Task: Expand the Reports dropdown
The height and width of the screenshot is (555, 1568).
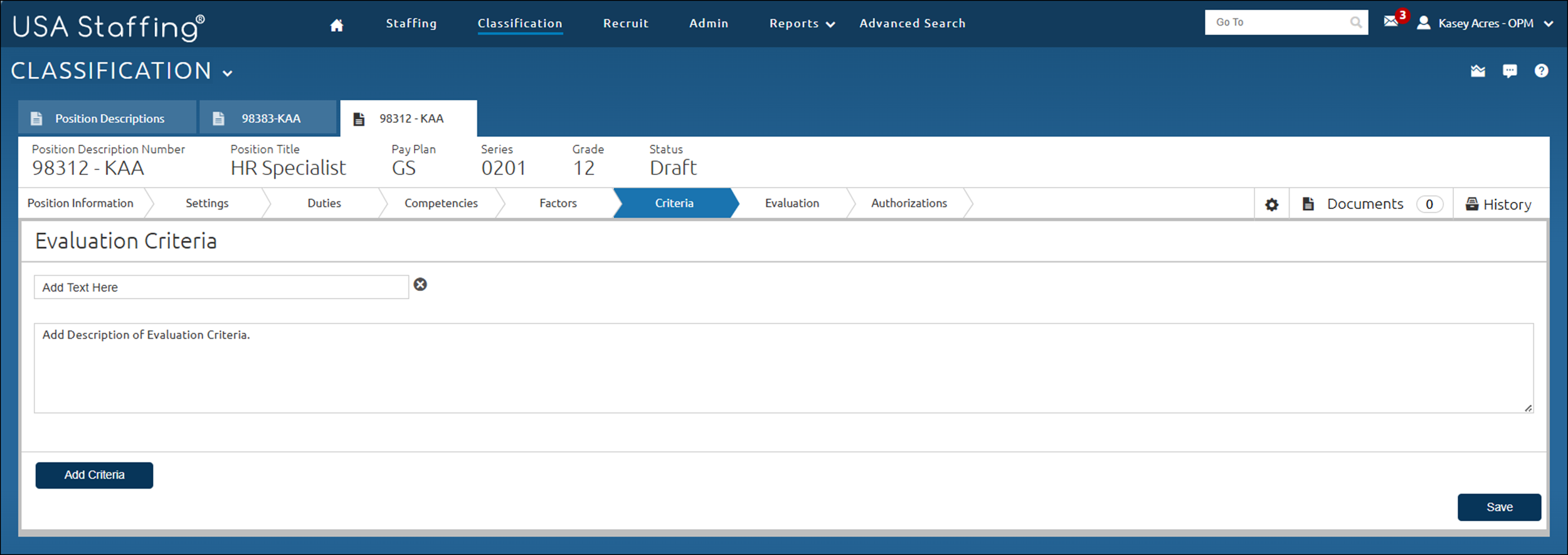Action: click(x=802, y=24)
